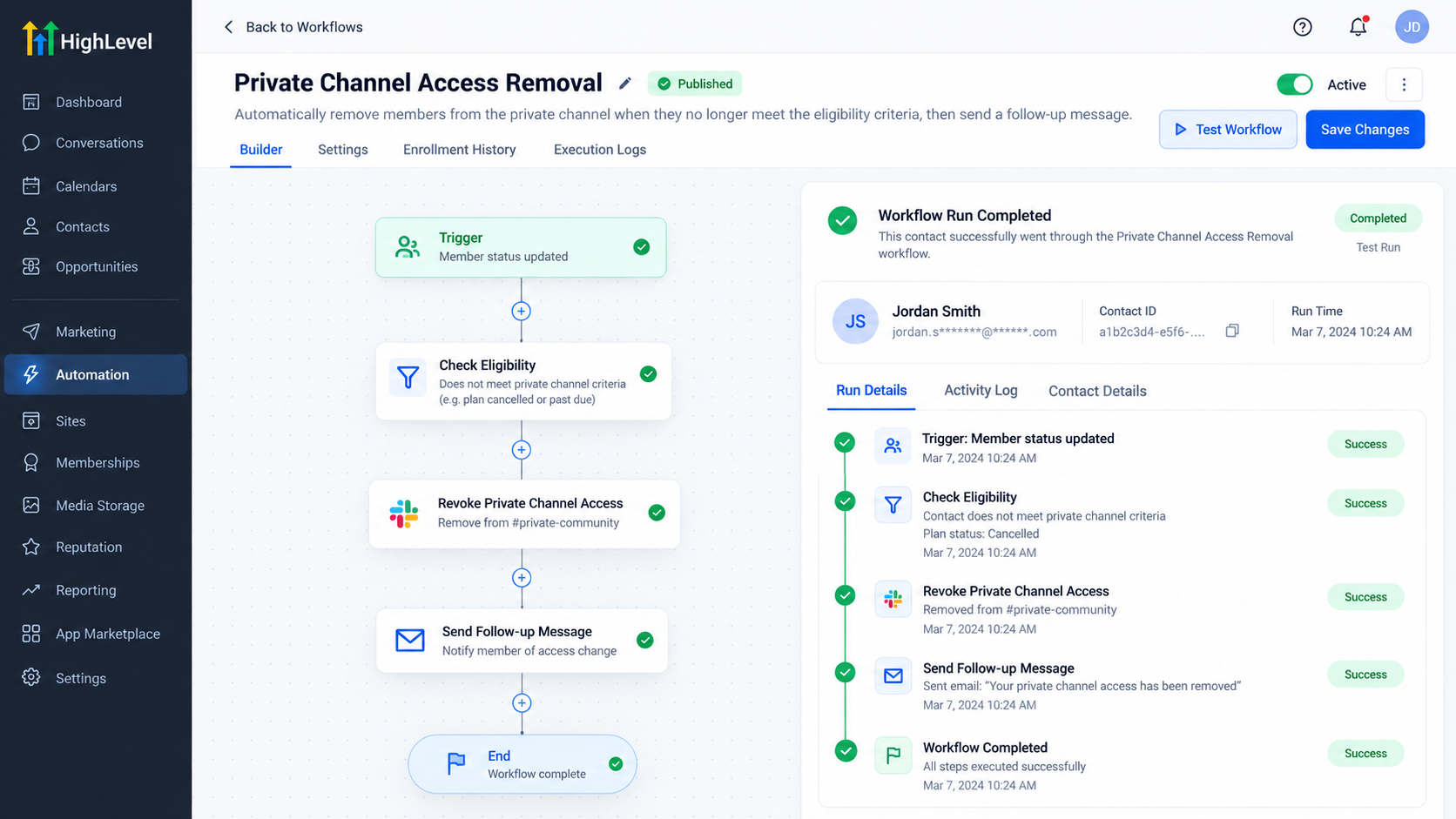This screenshot has width=1456, height=819.
Task: Switch to the Activity Log tab
Action: pyautogui.click(x=981, y=391)
